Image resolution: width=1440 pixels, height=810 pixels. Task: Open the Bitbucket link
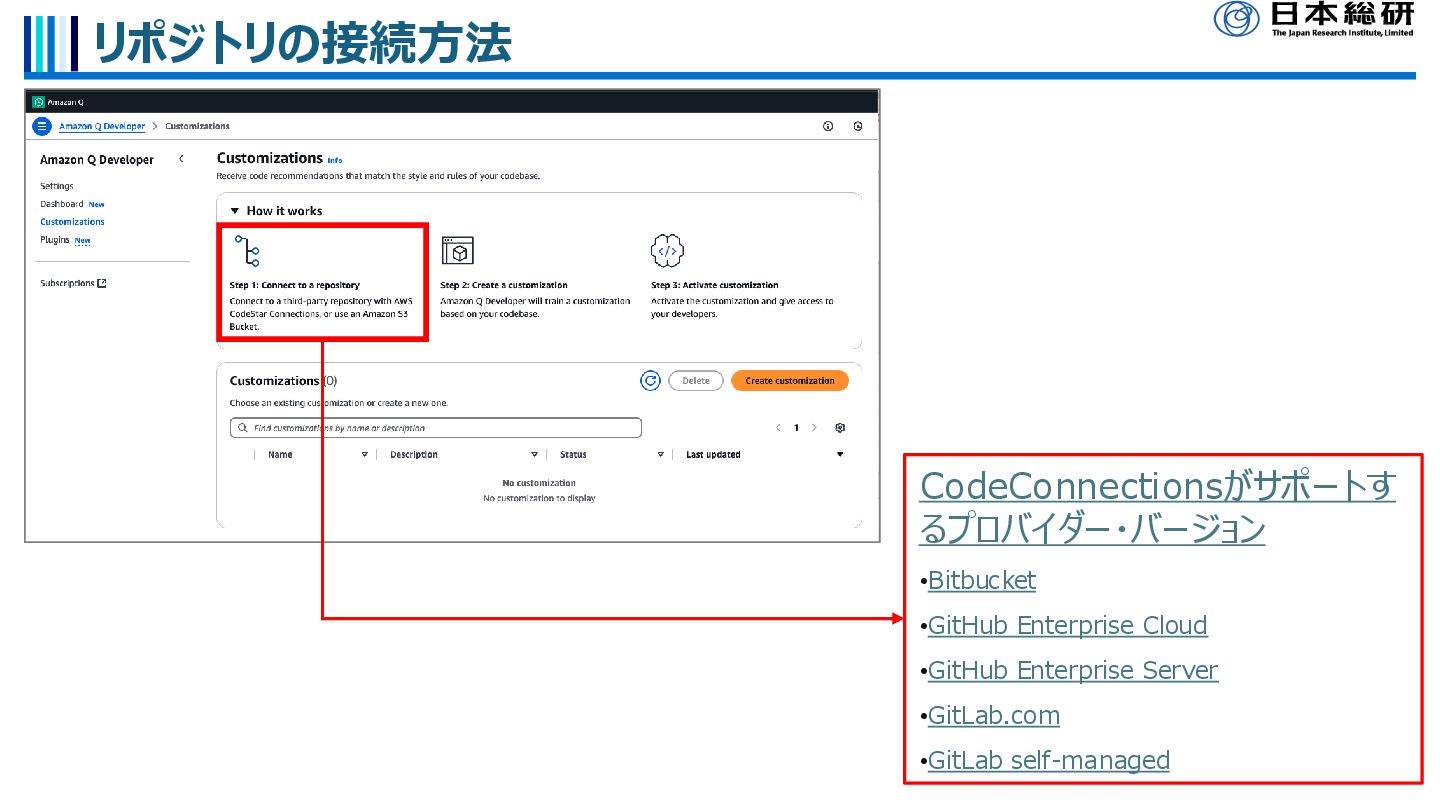click(x=982, y=581)
